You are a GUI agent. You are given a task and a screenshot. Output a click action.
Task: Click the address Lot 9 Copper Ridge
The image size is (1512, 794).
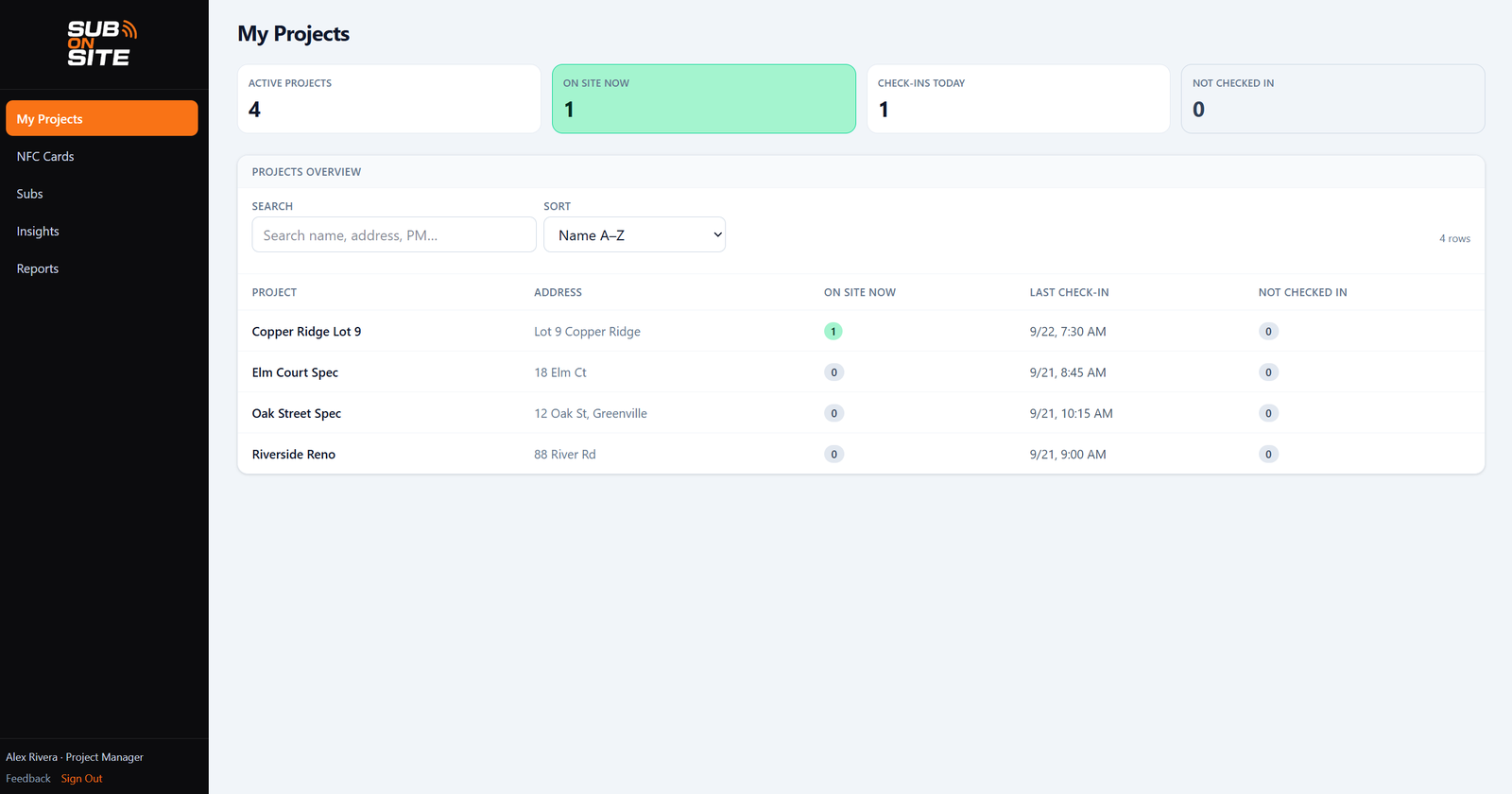coord(587,332)
